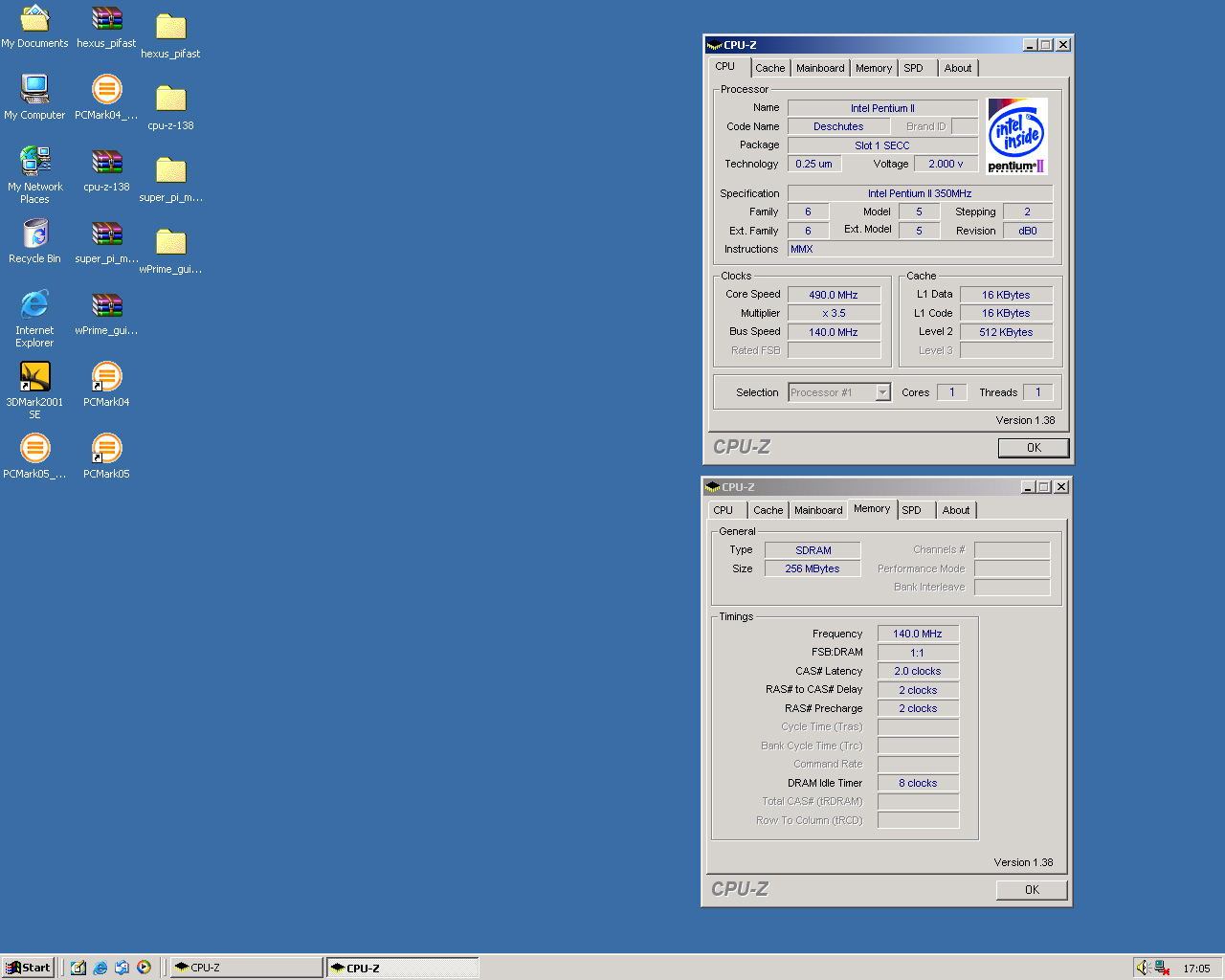Open the Start menu

28,968
